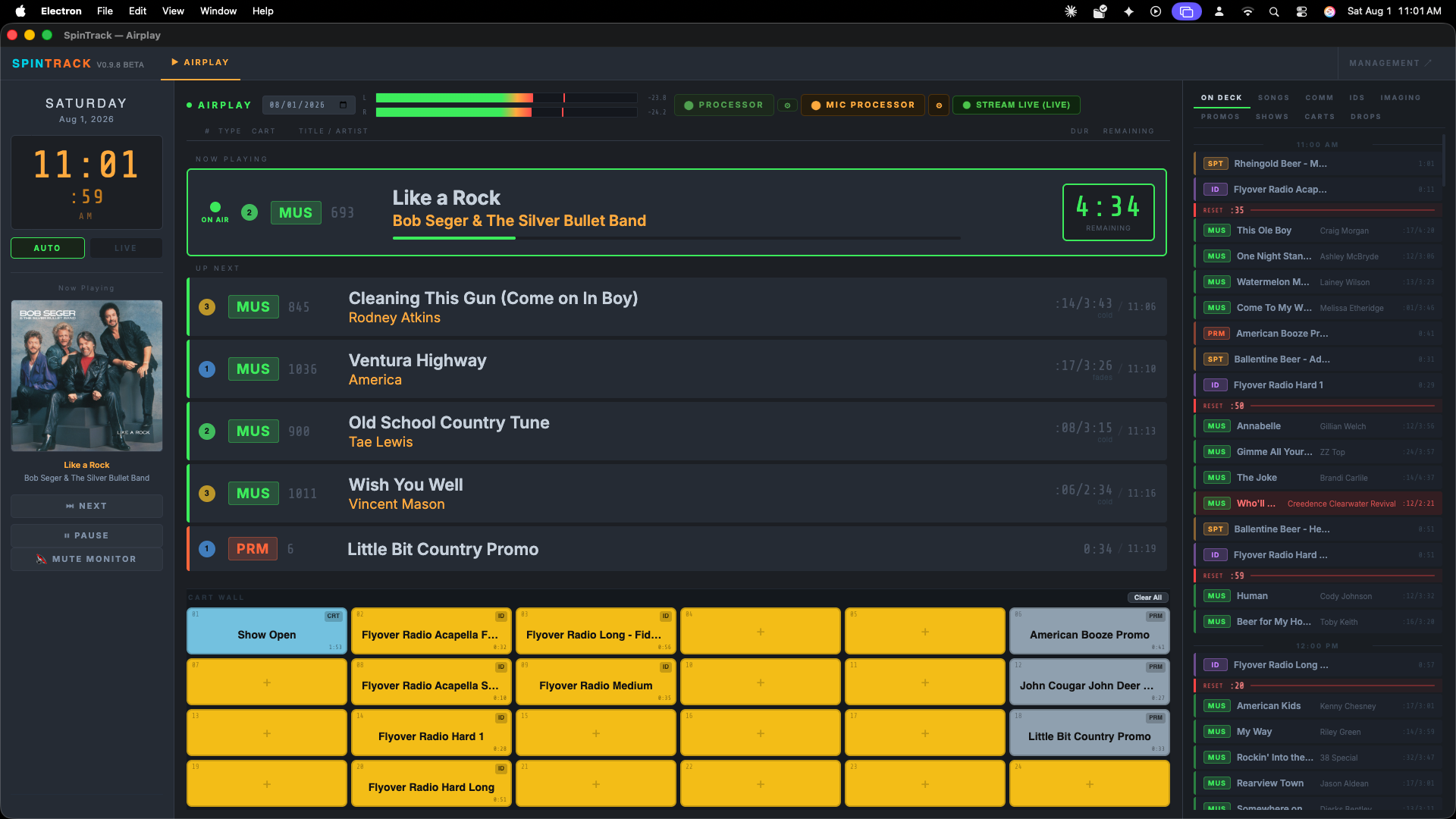Viewport: 1456px width, 819px height.
Task: Fire American Booze Promo cart
Action: click(1090, 631)
